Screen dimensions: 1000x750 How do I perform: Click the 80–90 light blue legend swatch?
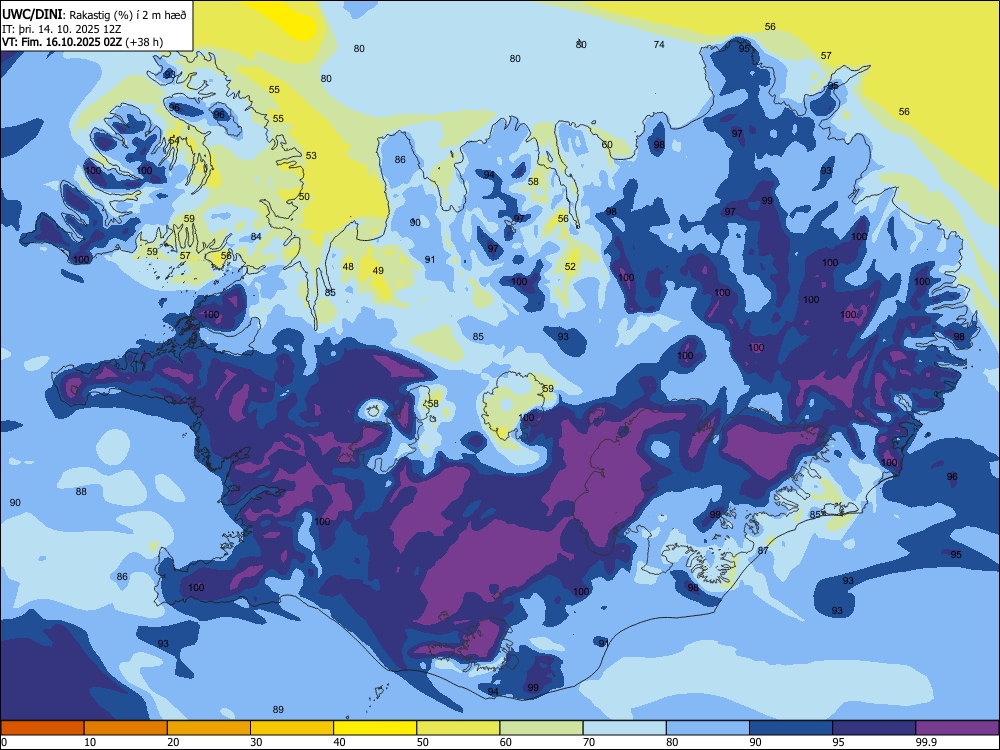tap(708, 728)
